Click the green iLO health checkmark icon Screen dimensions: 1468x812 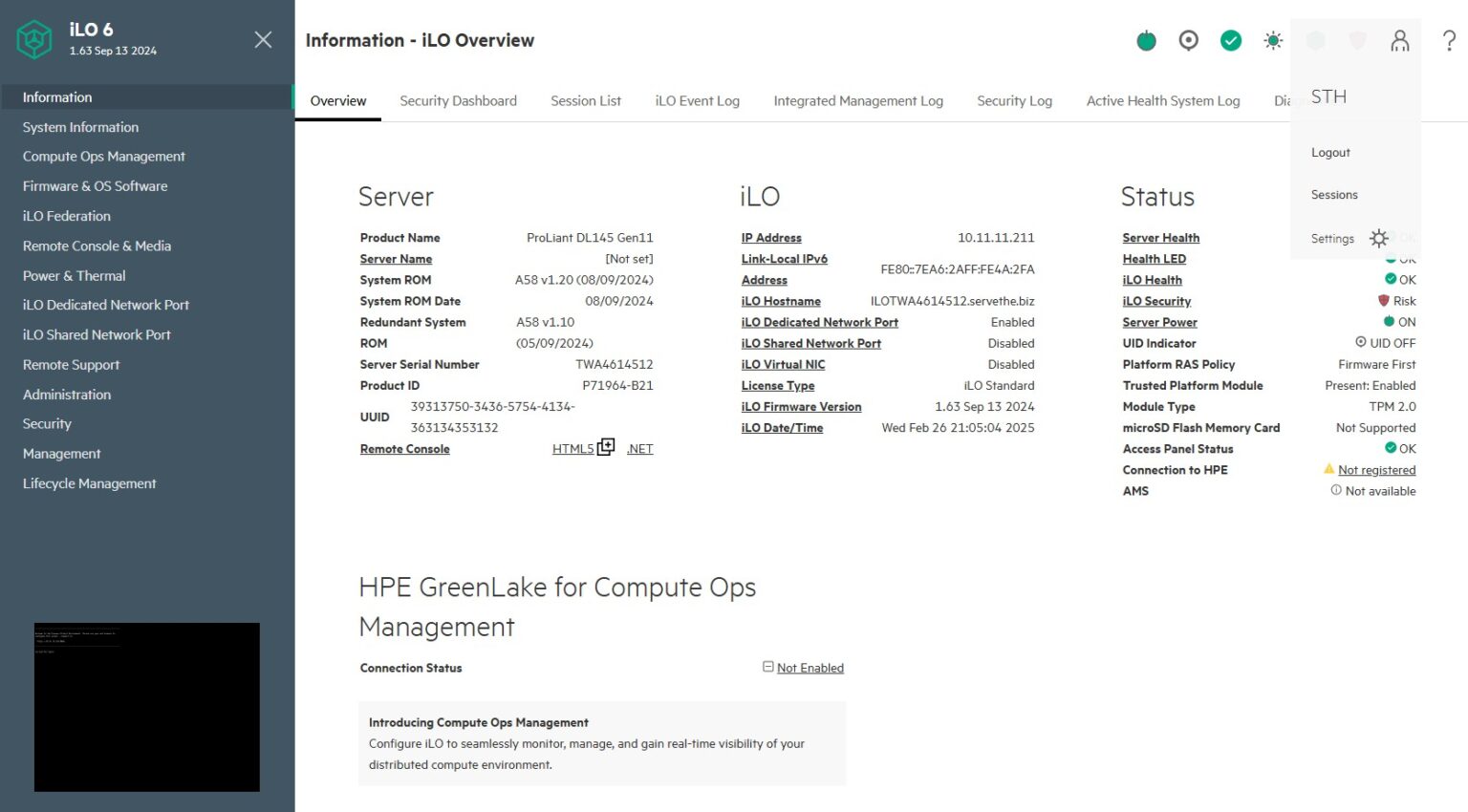(x=1230, y=41)
